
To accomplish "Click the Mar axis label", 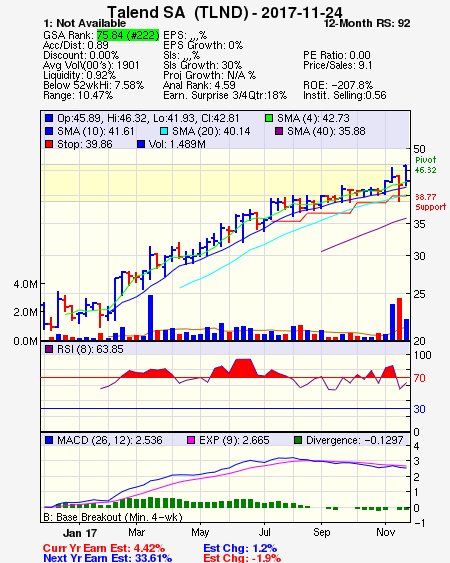I will (136, 532).
